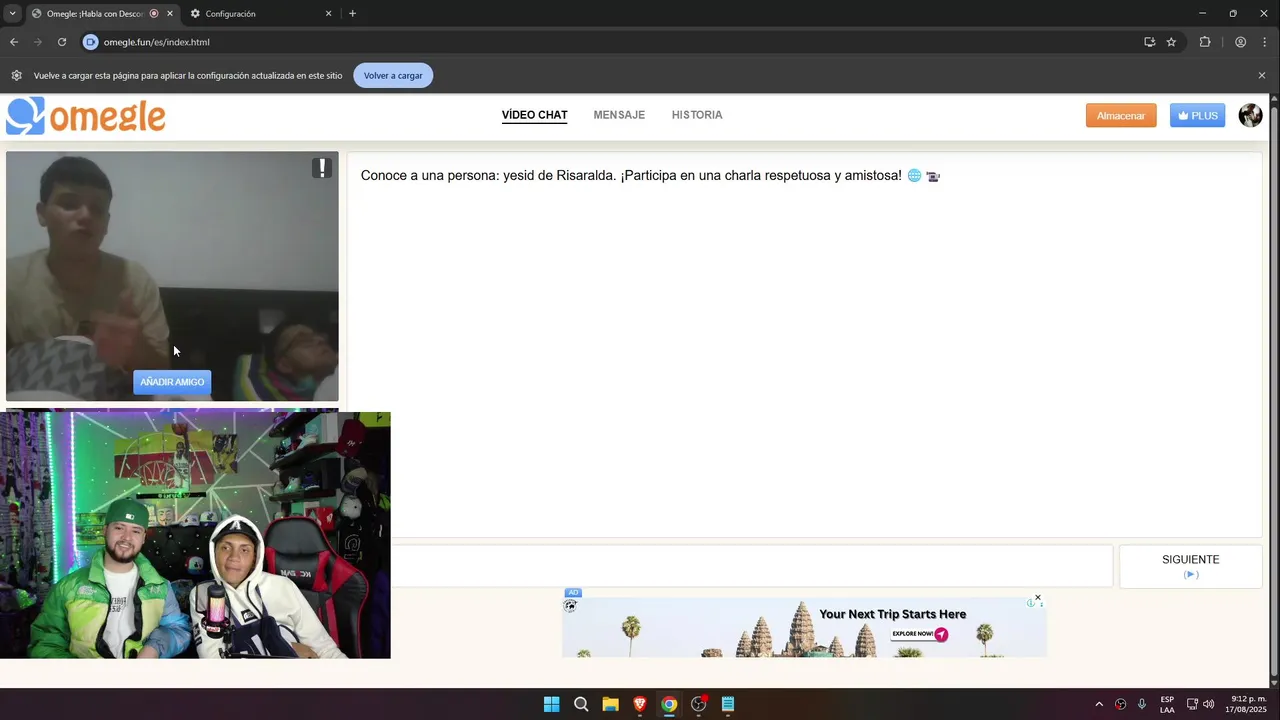1280x720 pixels.
Task: Open the Notepad taskbar app
Action: 728,704
